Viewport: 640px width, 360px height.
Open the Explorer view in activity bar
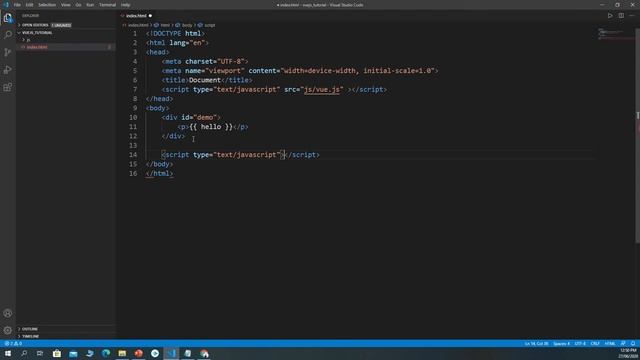pos(8,18)
